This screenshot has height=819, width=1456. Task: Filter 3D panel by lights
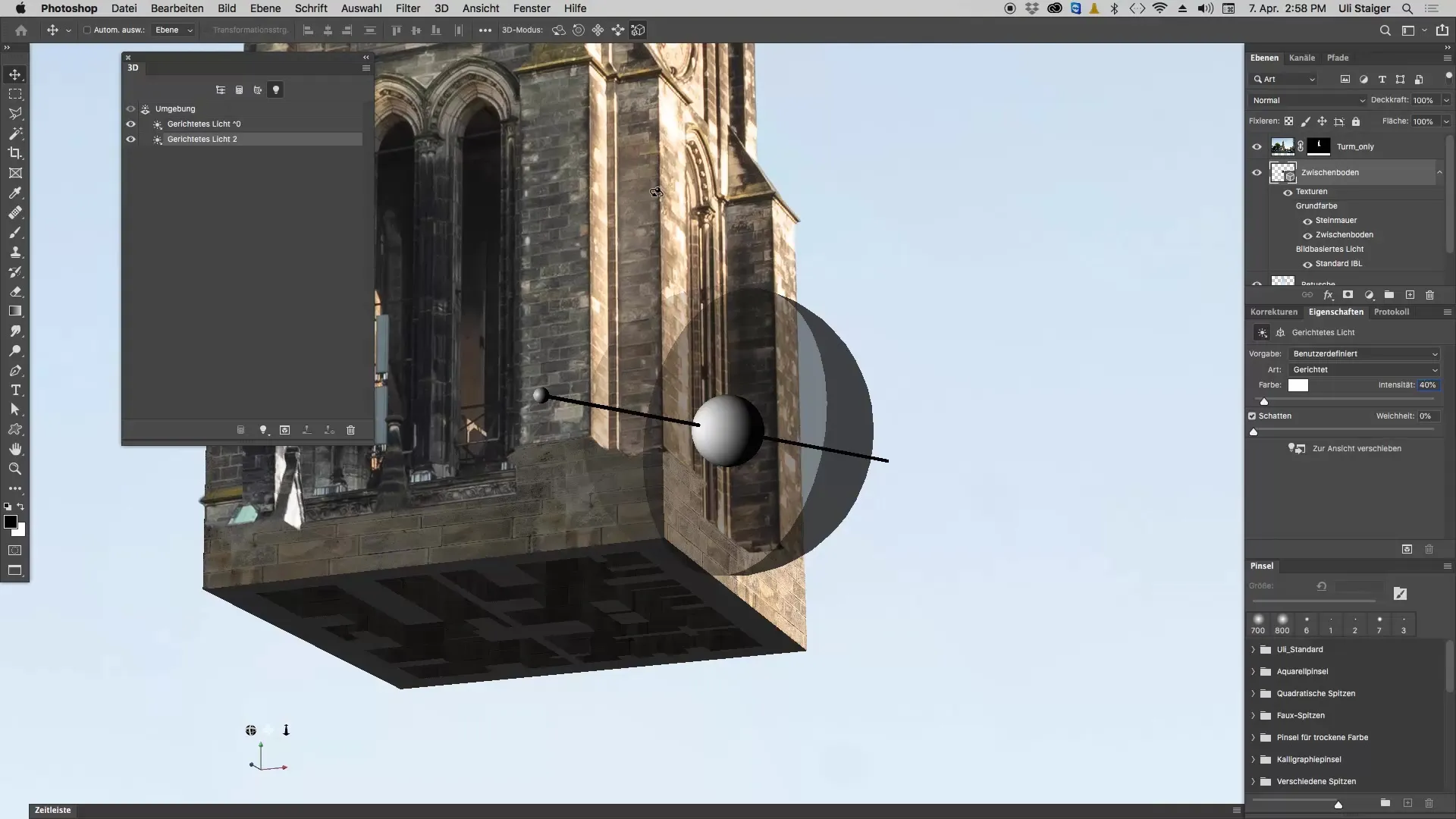pos(276,89)
